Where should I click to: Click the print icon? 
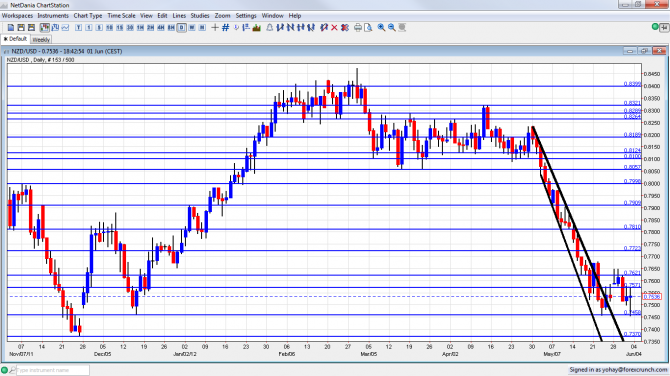tap(358, 28)
